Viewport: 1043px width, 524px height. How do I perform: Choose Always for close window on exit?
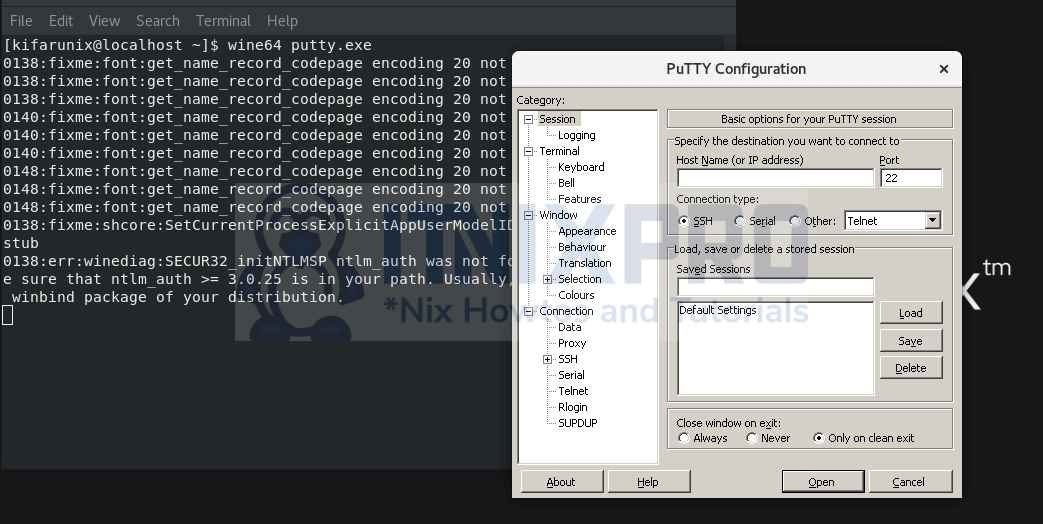[683, 438]
